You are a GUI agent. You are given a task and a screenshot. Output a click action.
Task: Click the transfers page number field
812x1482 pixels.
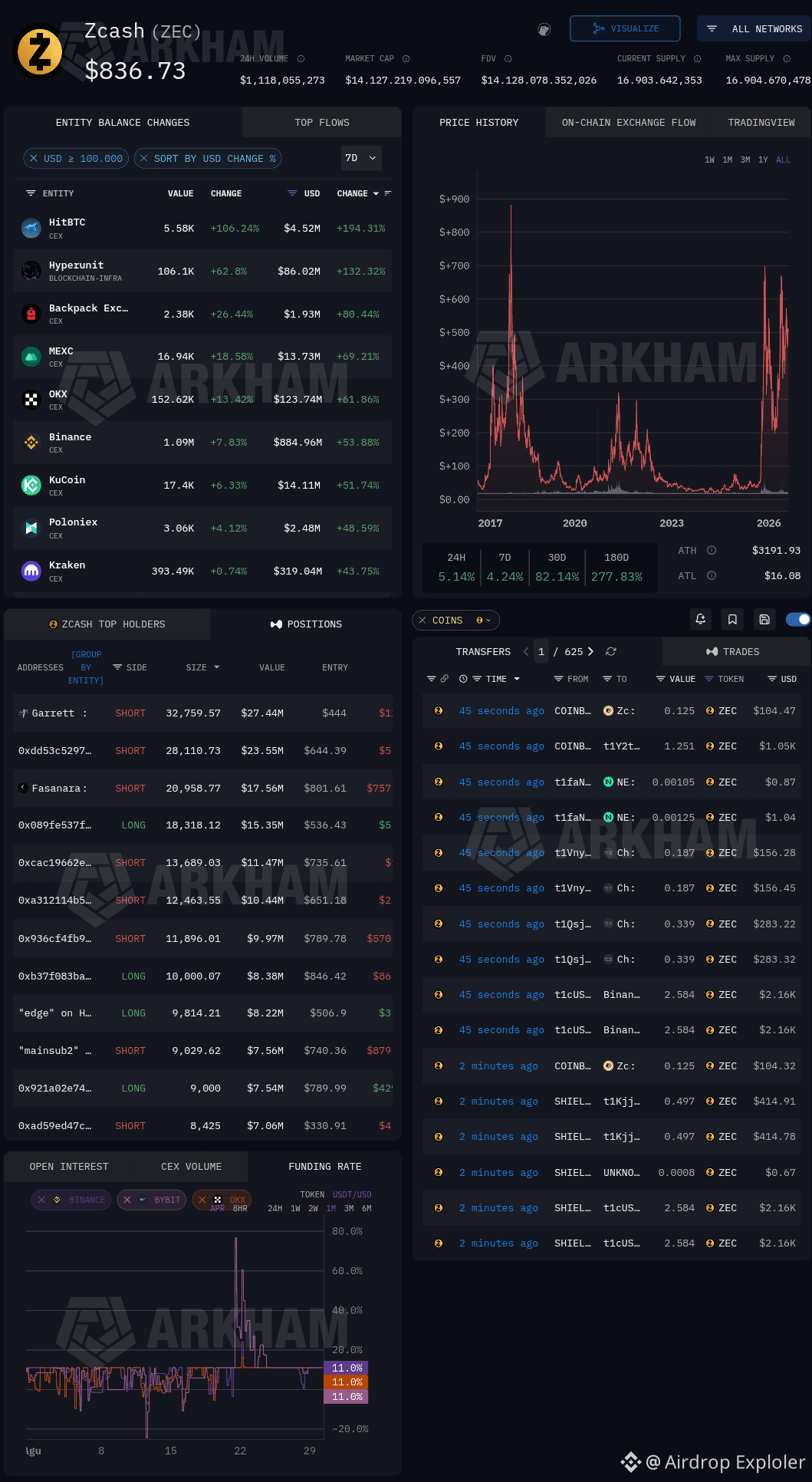pyautogui.click(x=541, y=651)
